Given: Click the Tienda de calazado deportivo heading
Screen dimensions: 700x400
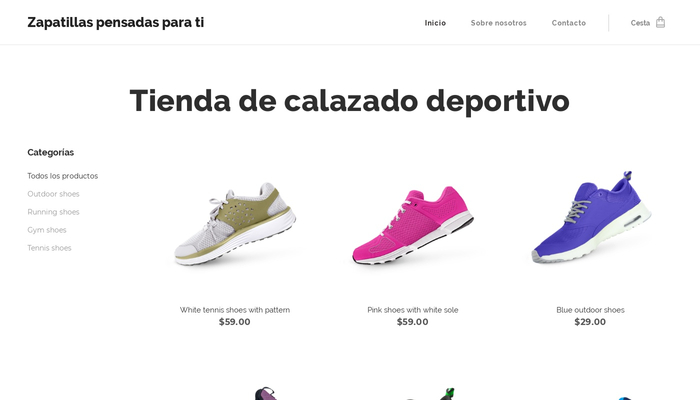Looking at the screenshot, I should tap(350, 101).
